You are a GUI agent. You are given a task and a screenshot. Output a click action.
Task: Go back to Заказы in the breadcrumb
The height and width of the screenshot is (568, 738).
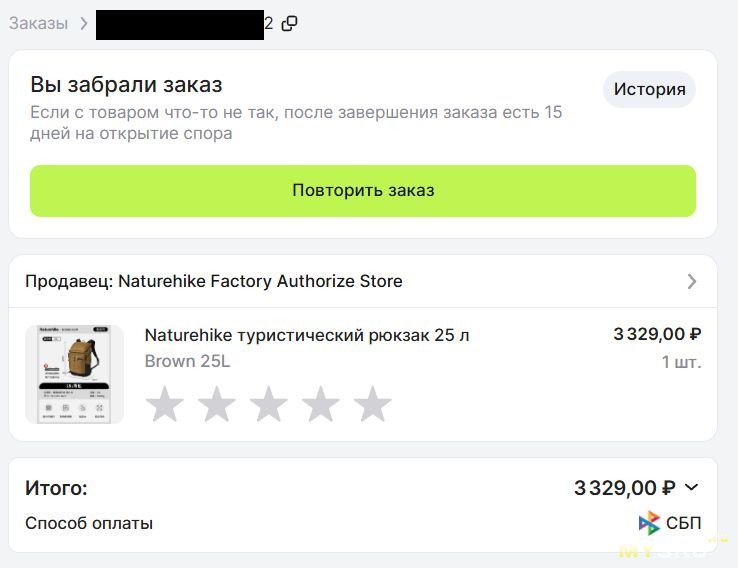(x=38, y=23)
